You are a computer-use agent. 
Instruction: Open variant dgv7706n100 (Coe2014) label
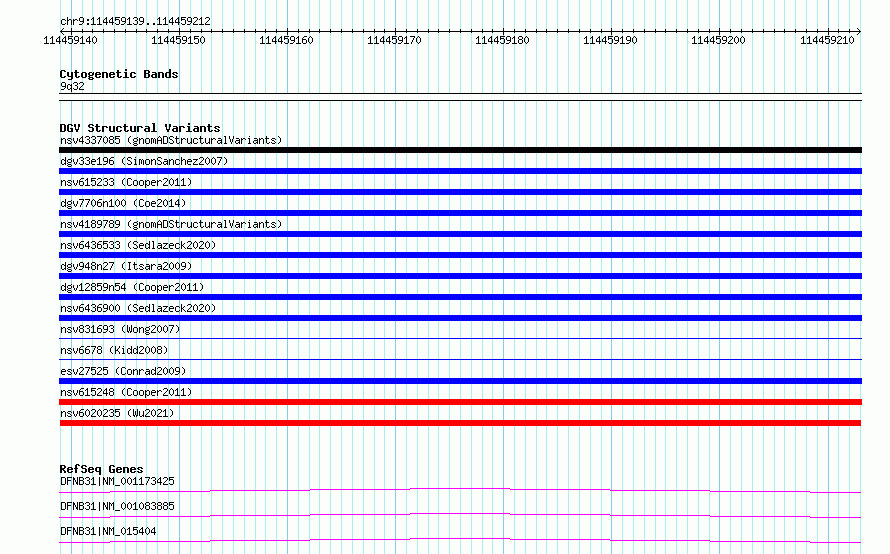point(123,203)
